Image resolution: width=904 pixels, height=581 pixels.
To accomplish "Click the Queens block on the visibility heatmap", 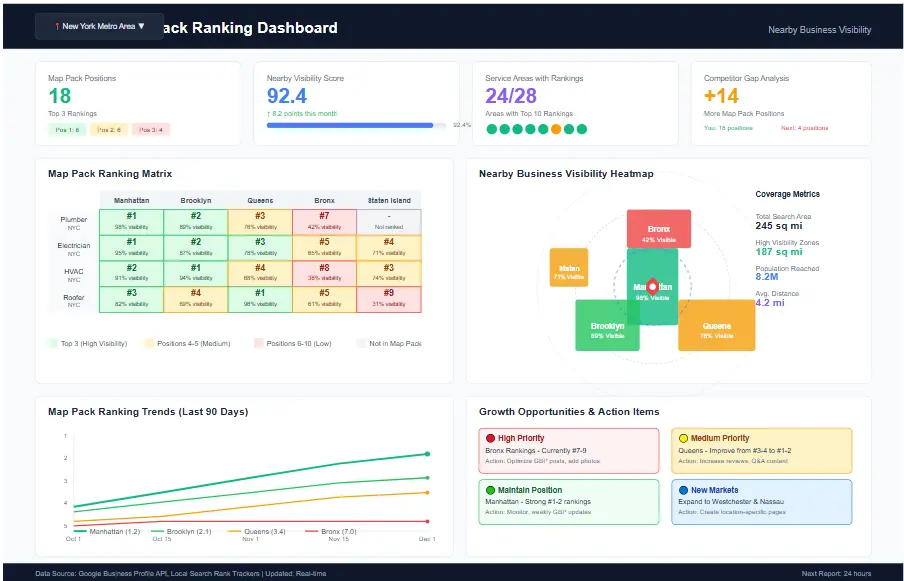I will (716, 327).
